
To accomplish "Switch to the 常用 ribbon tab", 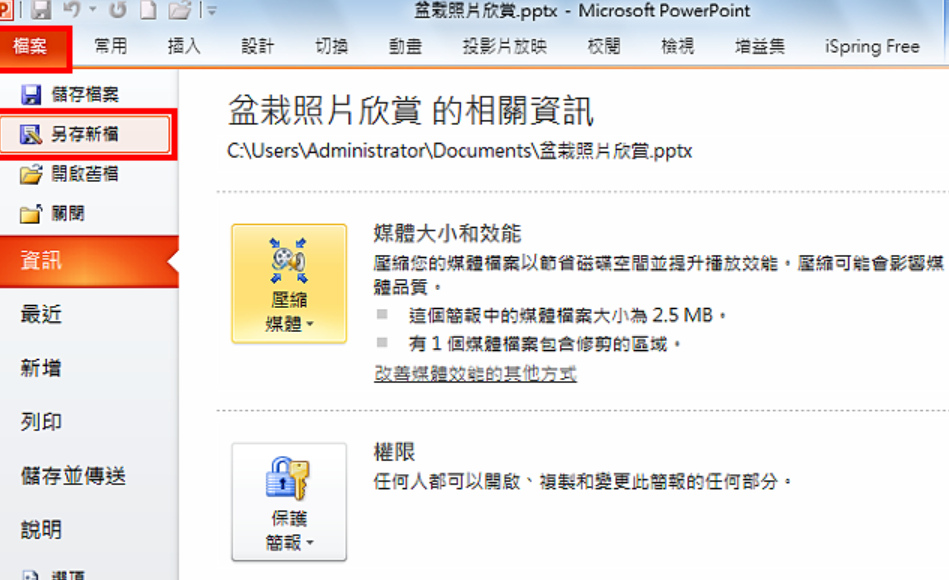I will [111, 46].
